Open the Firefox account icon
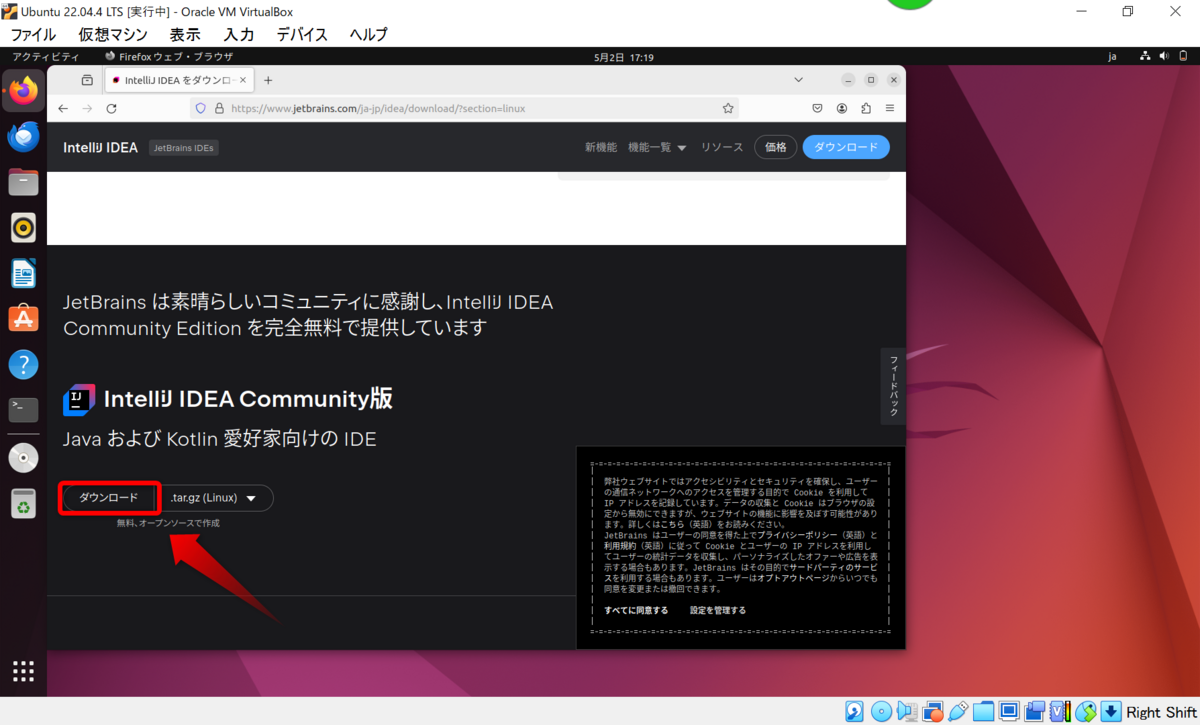 842,108
